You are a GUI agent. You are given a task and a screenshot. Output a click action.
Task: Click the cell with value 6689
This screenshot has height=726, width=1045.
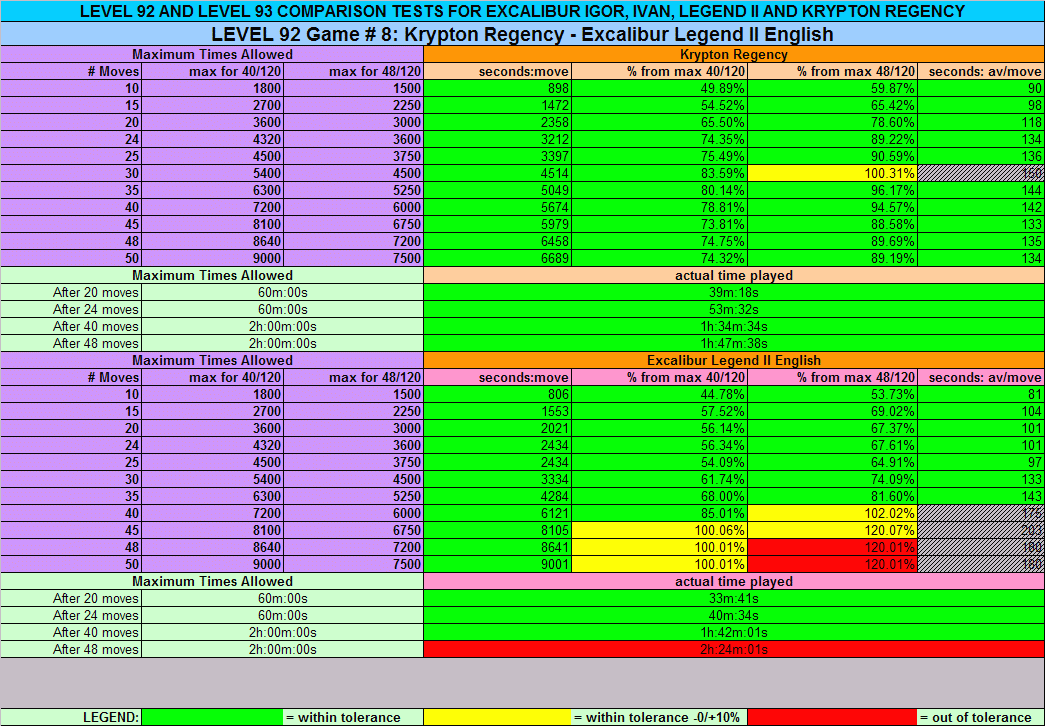point(497,259)
